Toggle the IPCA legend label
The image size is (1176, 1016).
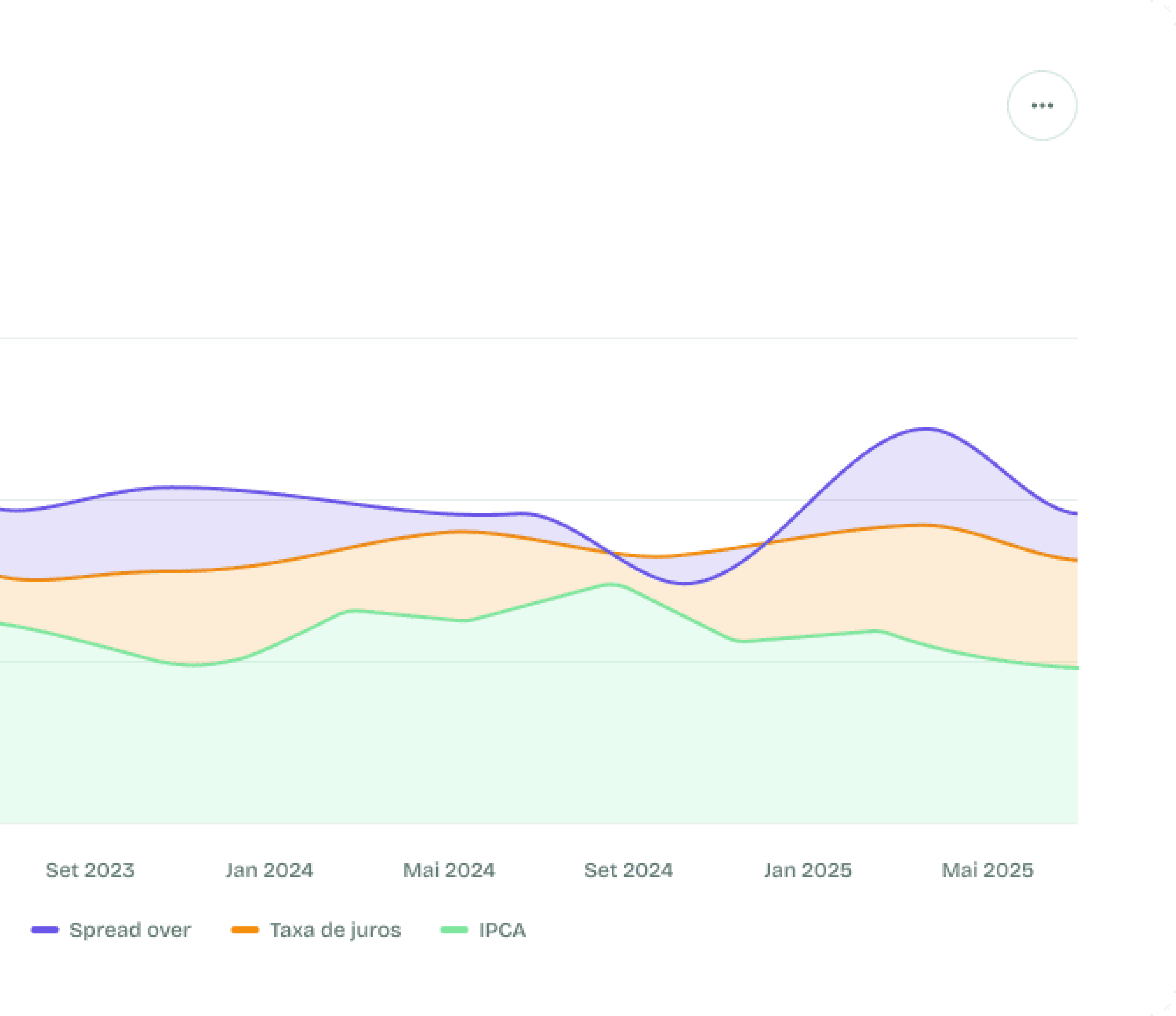[x=502, y=930]
